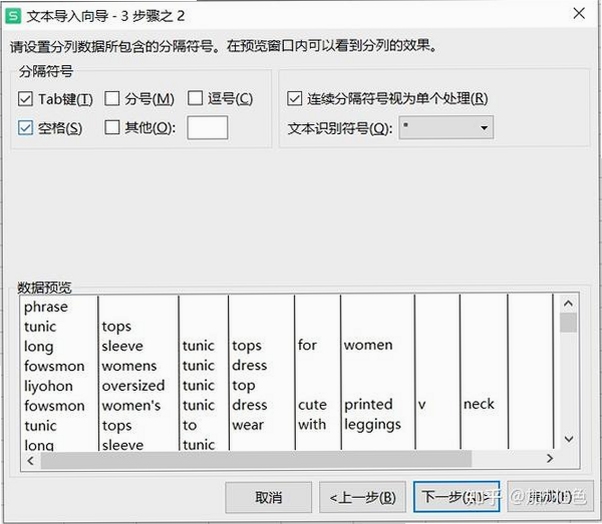Click the right arrow of horizontal scrollbar

point(550,458)
